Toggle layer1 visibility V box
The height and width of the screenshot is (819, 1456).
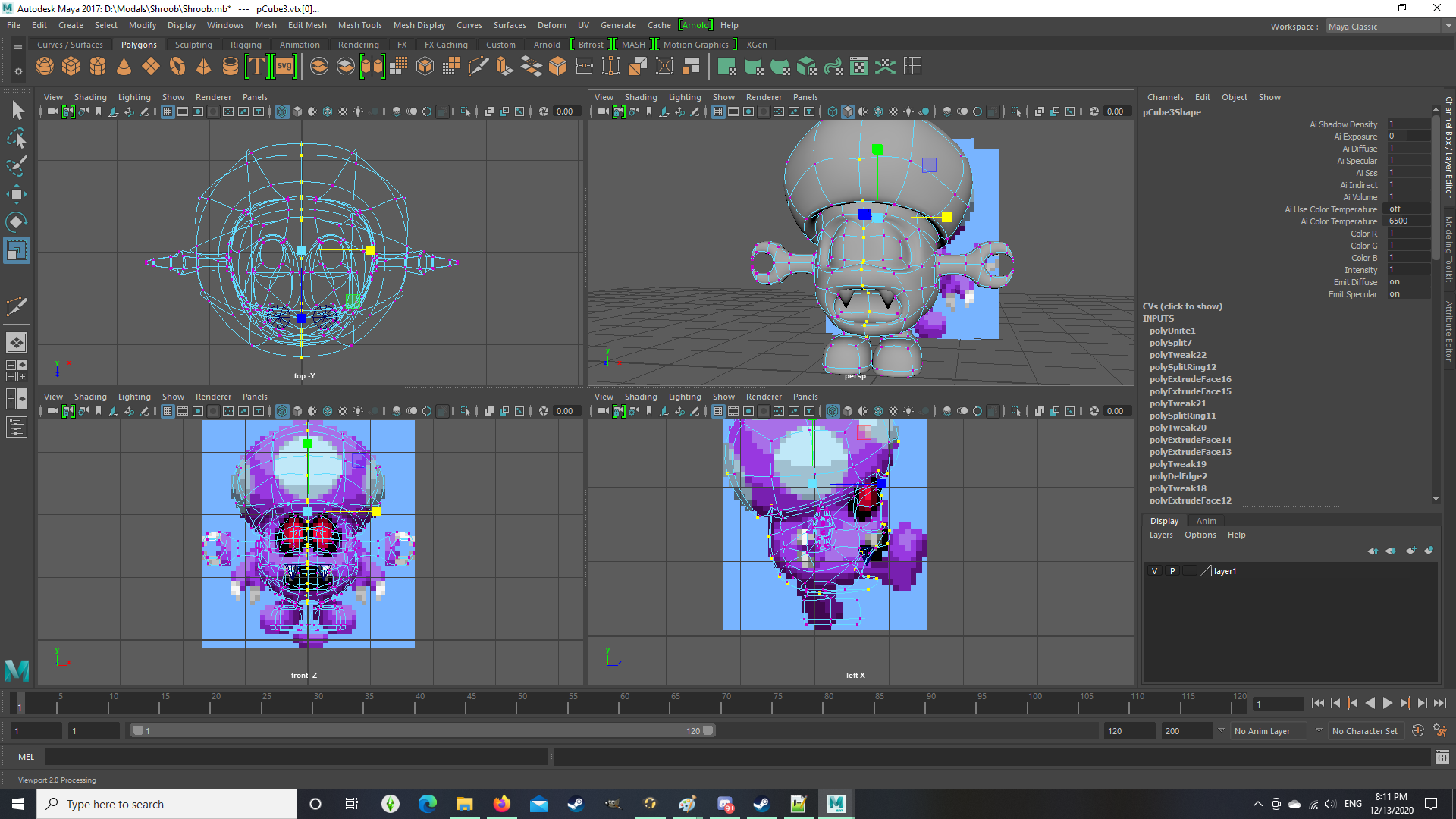click(1155, 571)
